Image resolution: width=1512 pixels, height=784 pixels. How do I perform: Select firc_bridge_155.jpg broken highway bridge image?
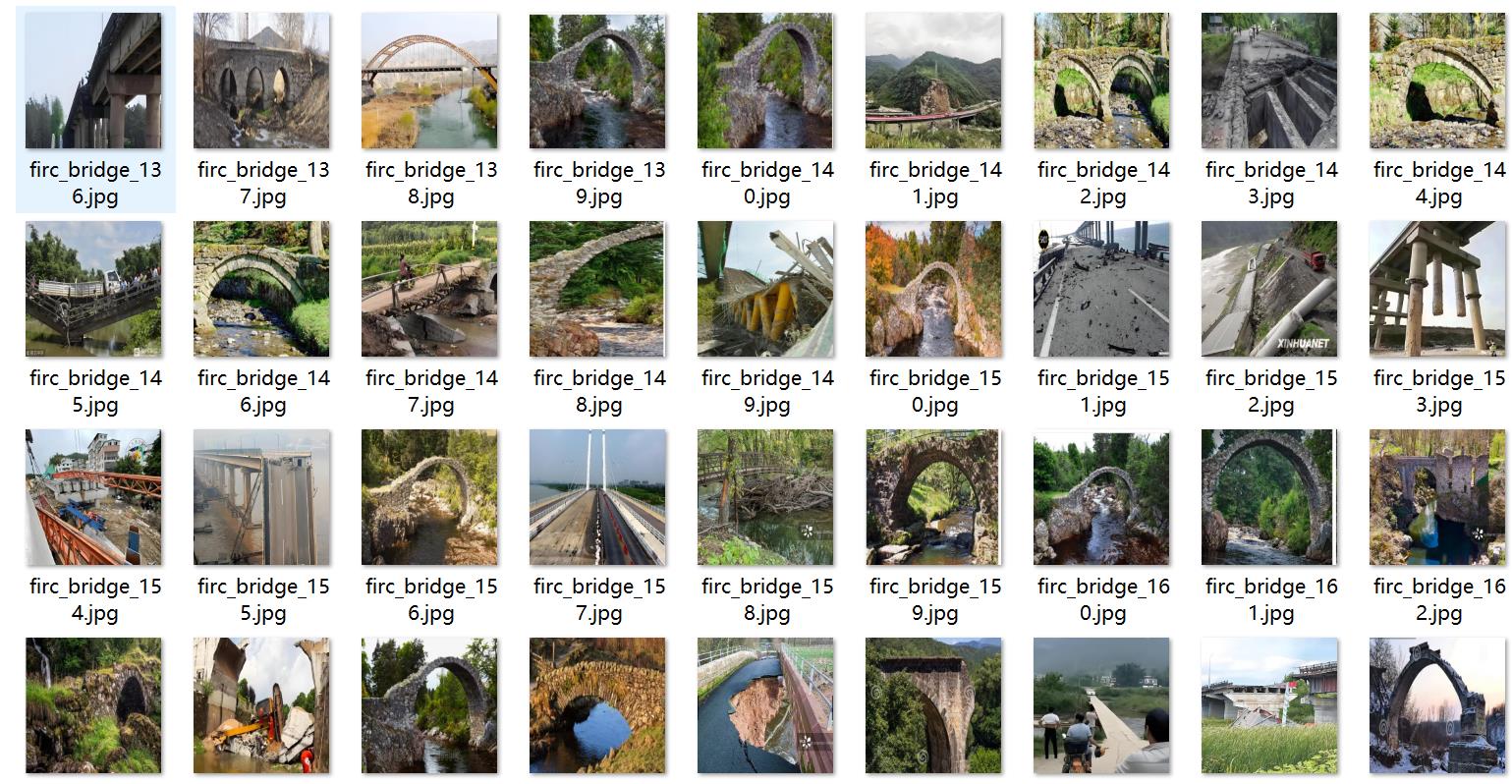click(261, 497)
